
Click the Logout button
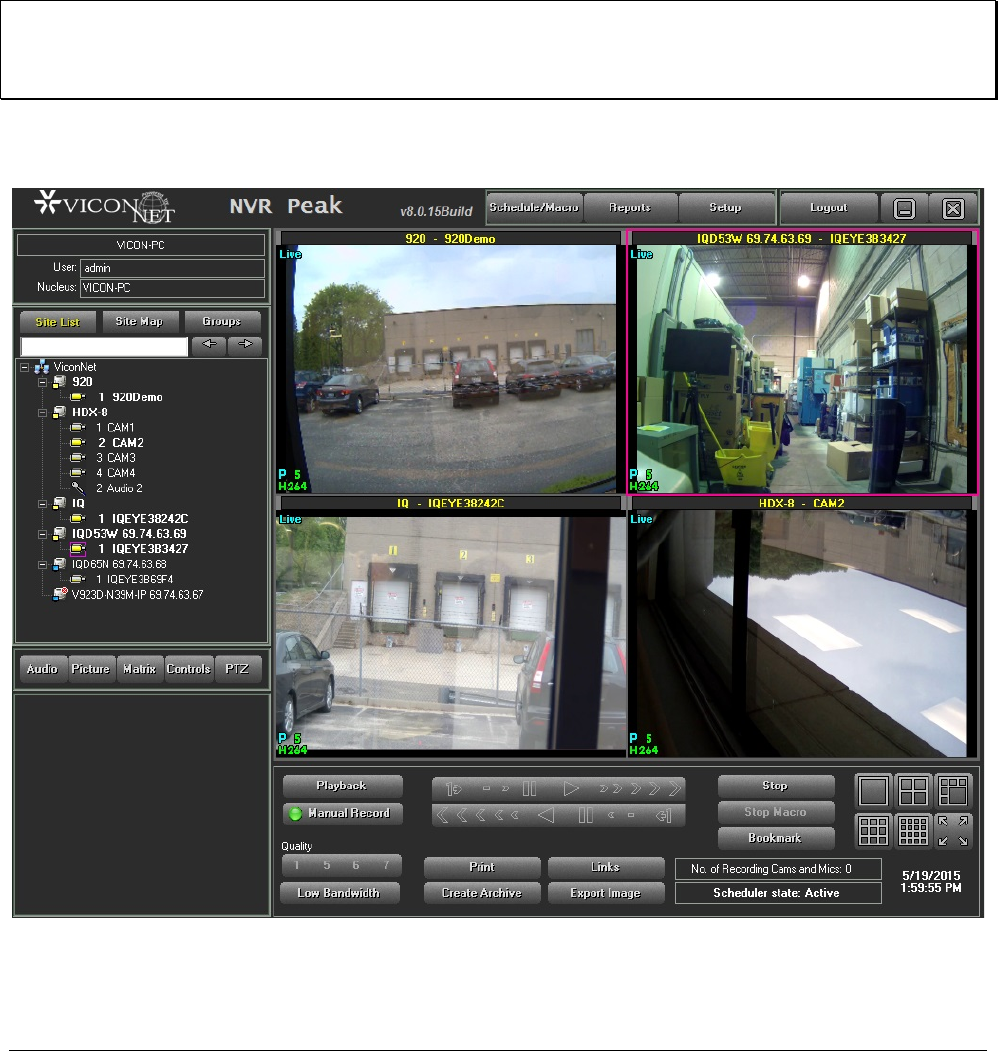(829, 208)
